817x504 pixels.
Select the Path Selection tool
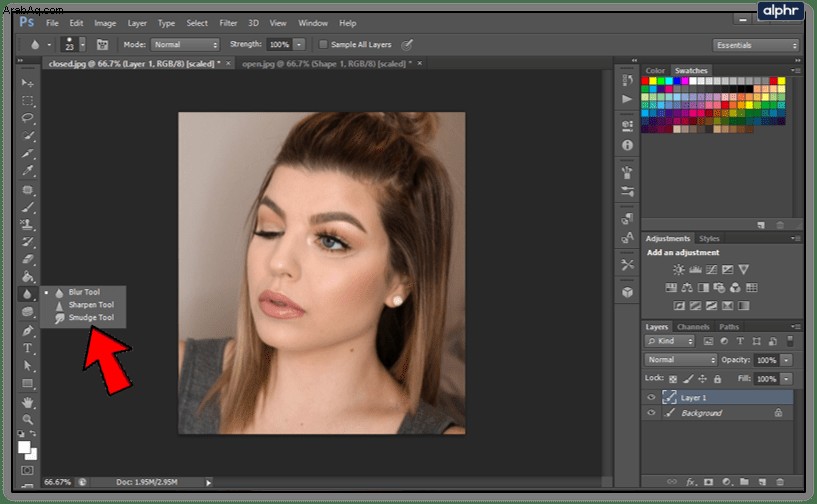pyautogui.click(x=28, y=366)
